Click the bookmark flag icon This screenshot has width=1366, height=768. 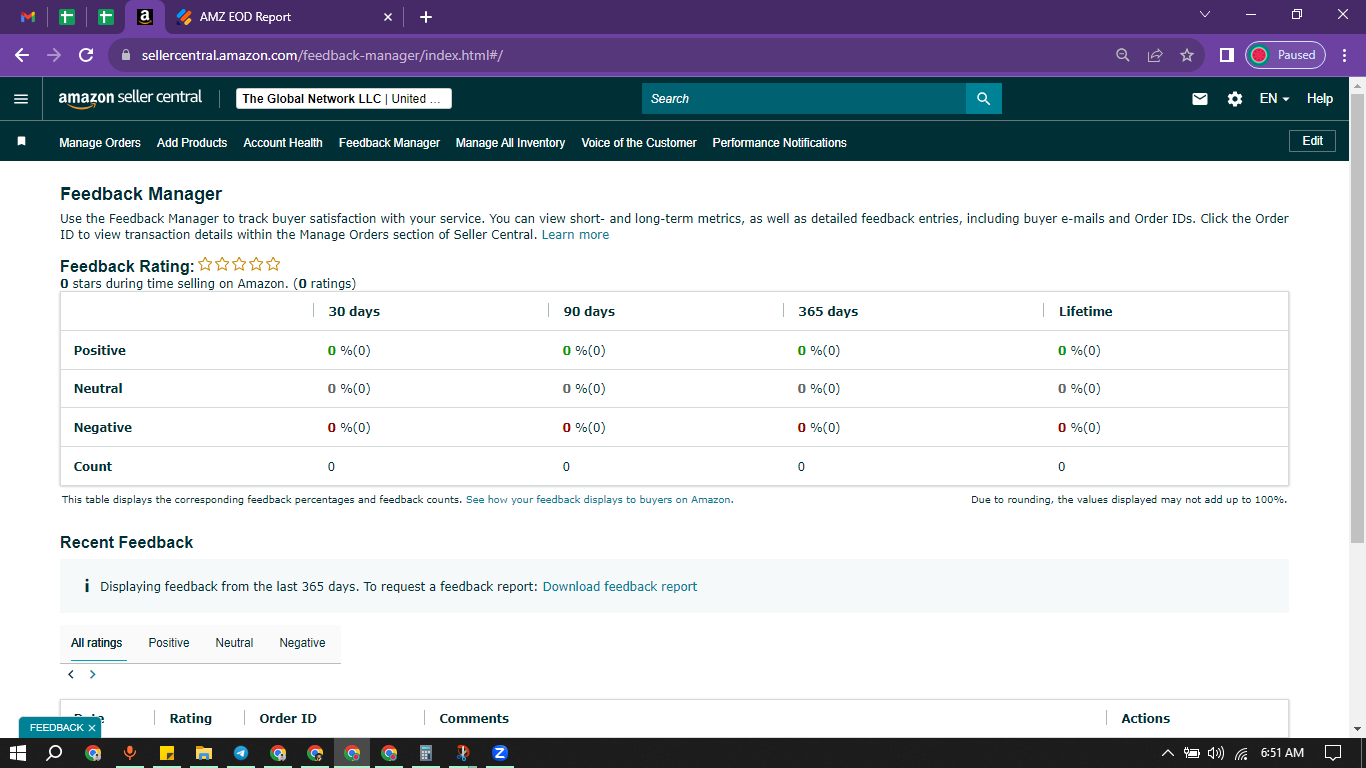[x=21, y=142]
